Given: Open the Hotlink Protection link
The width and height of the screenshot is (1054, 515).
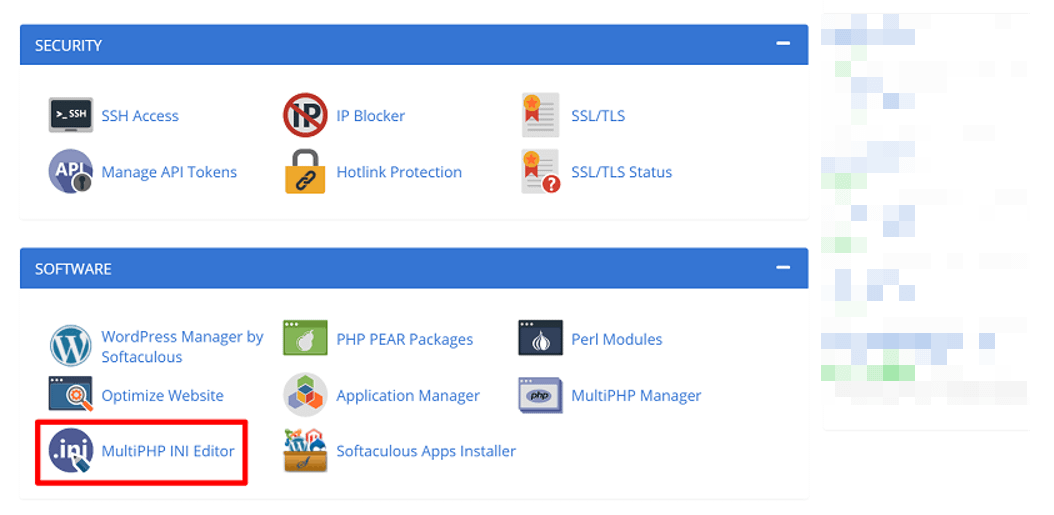Looking at the screenshot, I should click(399, 172).
